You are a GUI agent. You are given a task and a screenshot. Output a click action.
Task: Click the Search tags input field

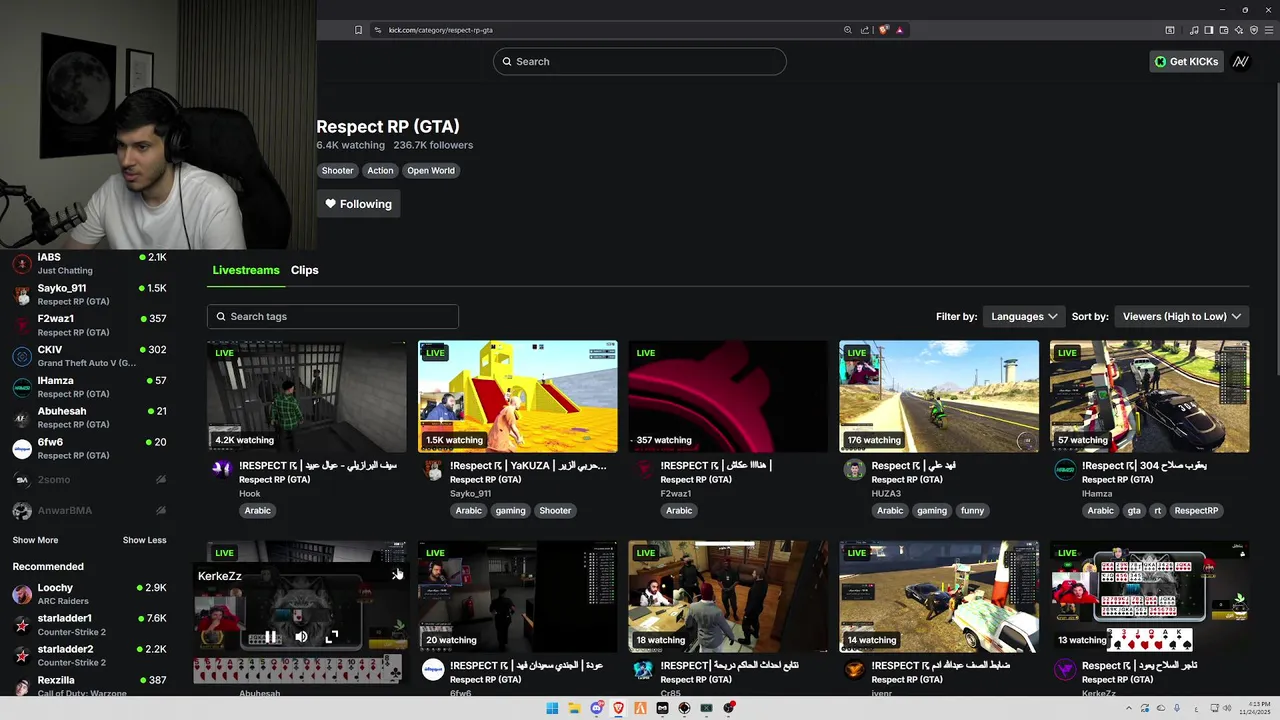[333, 317]
